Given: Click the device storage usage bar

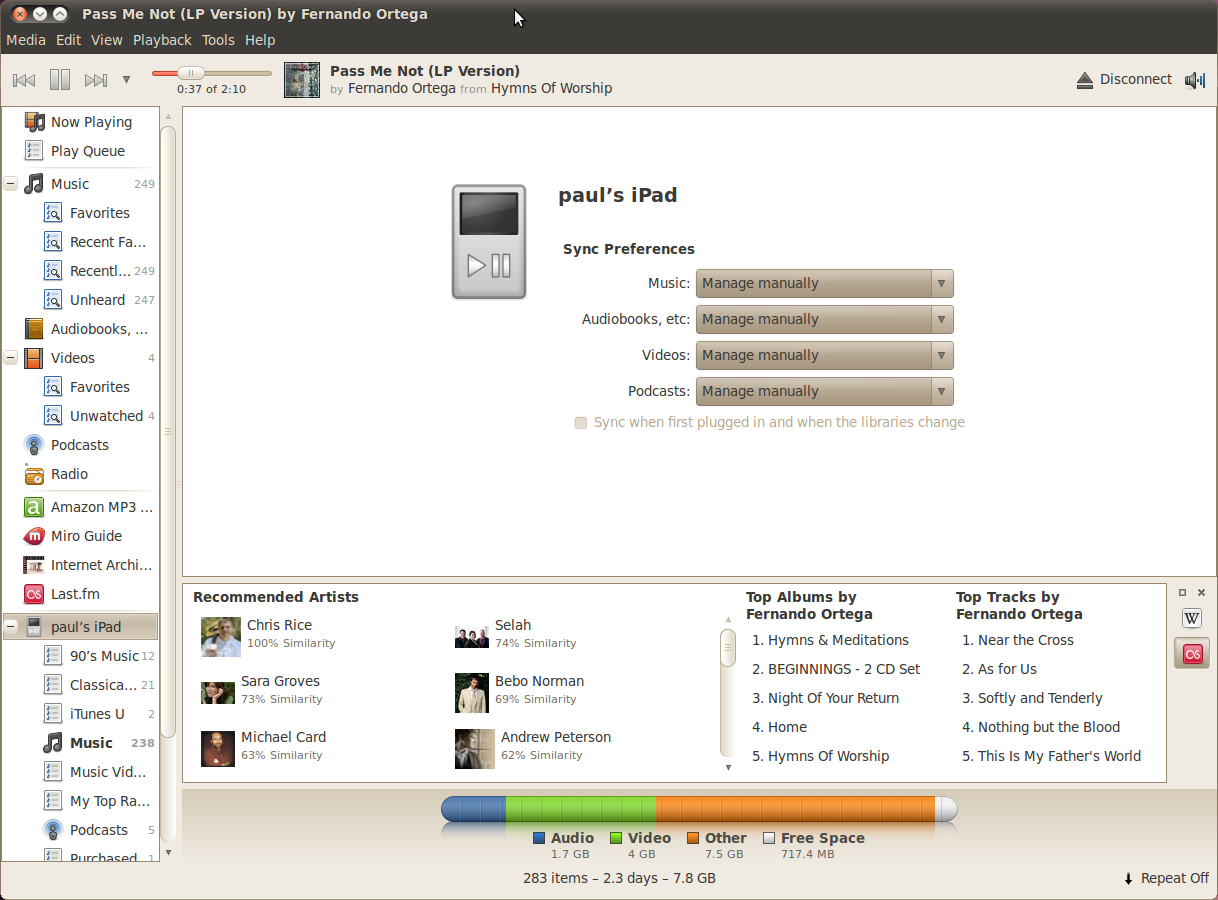Looking at the screenshot, I should [699, 809].
